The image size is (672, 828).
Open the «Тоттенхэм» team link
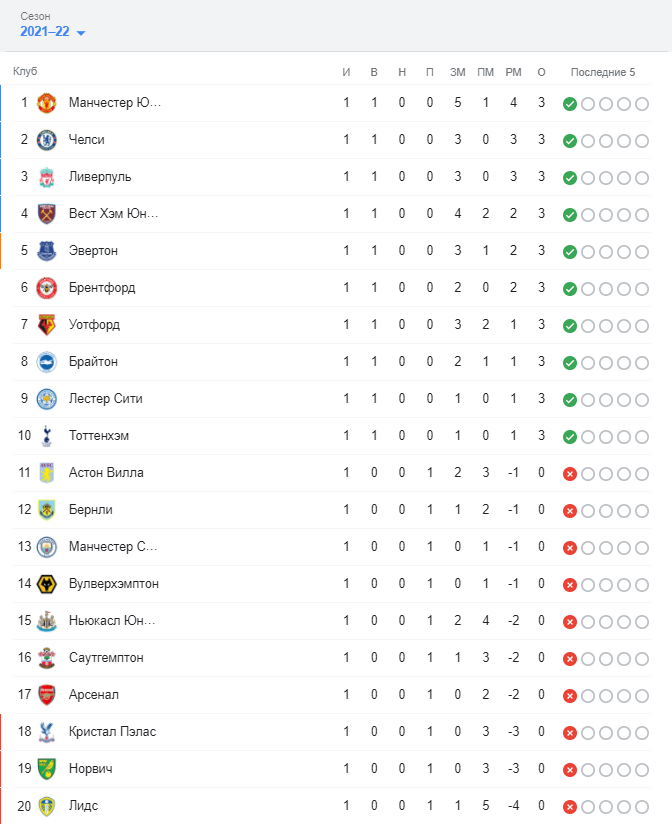point(99,436)
